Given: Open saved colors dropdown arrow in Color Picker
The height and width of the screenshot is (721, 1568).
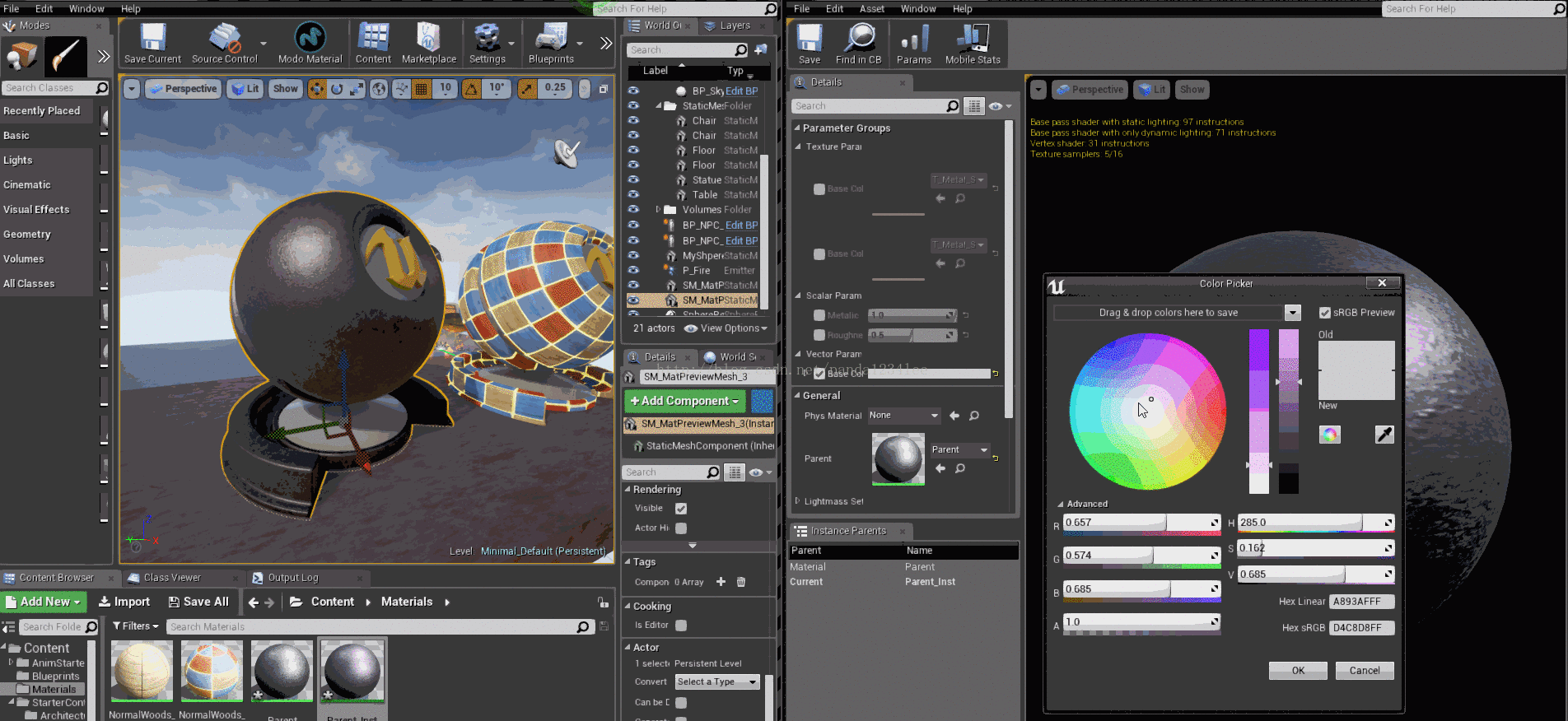Looking at the screenshot, I should click(x=1293, y=313).
